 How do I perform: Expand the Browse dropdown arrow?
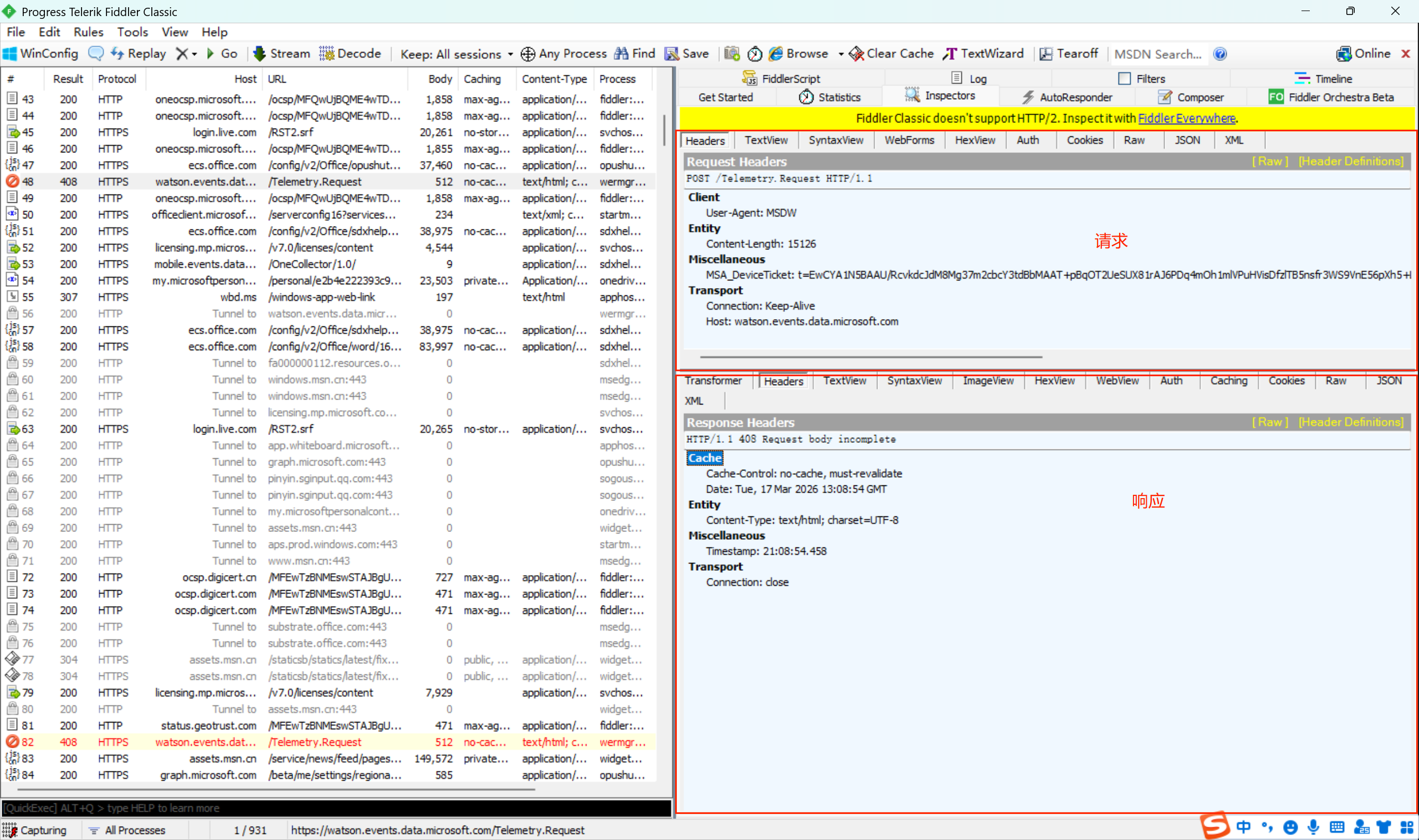(x=840, y=54)
